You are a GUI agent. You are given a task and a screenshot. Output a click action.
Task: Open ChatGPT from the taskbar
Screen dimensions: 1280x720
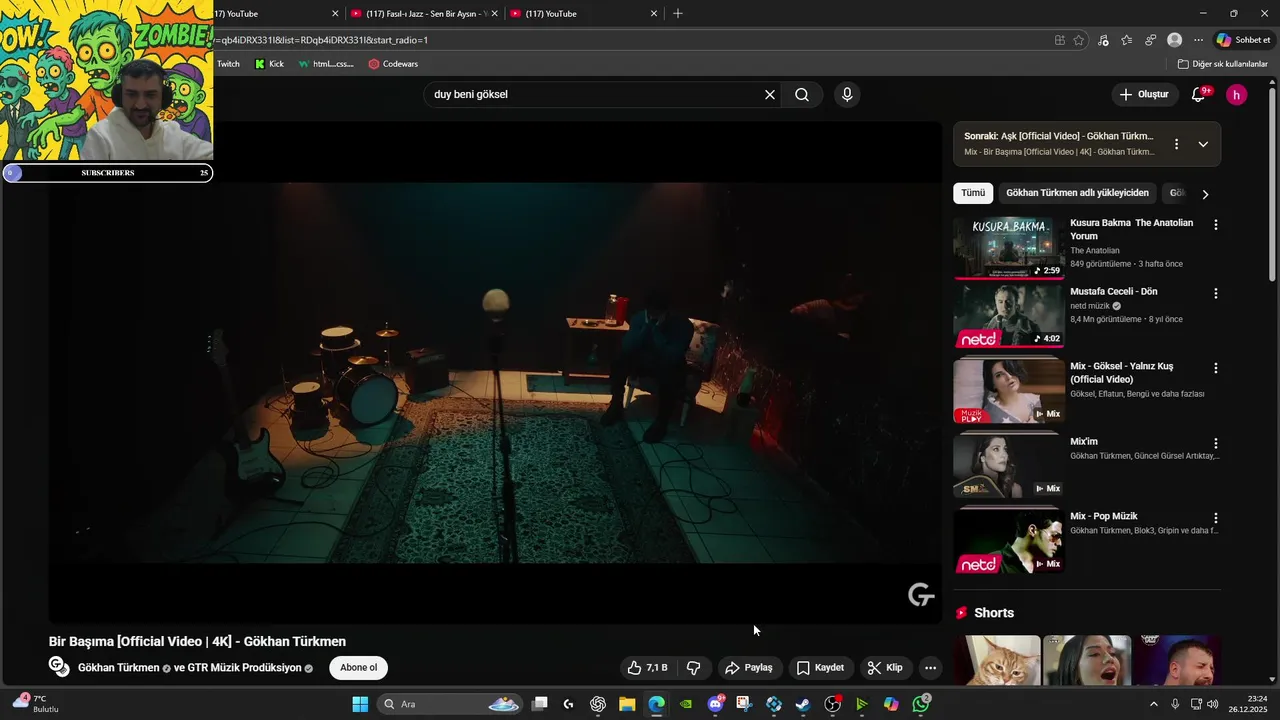pos(598,704)
